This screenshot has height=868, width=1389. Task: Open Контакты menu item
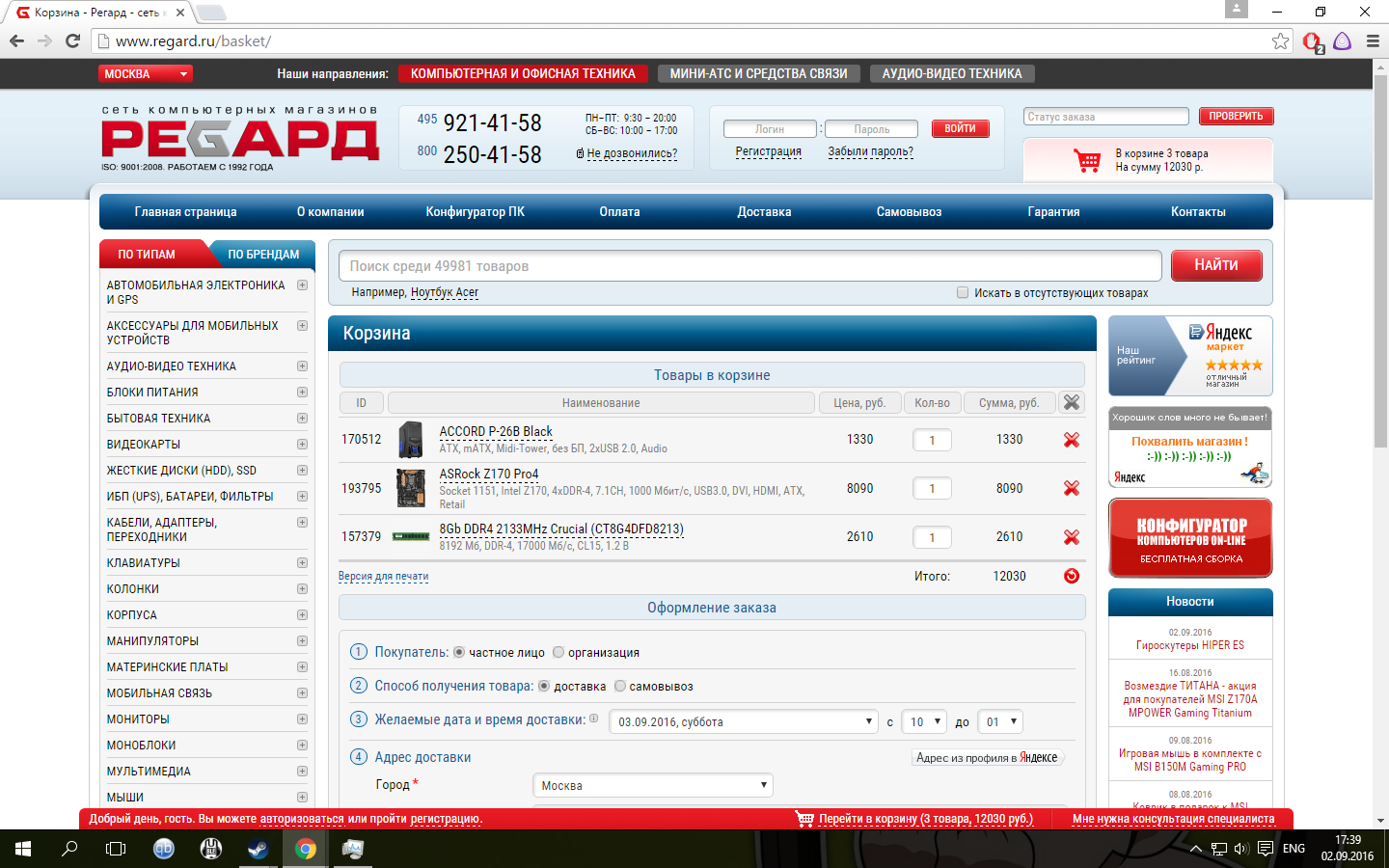1198,212
